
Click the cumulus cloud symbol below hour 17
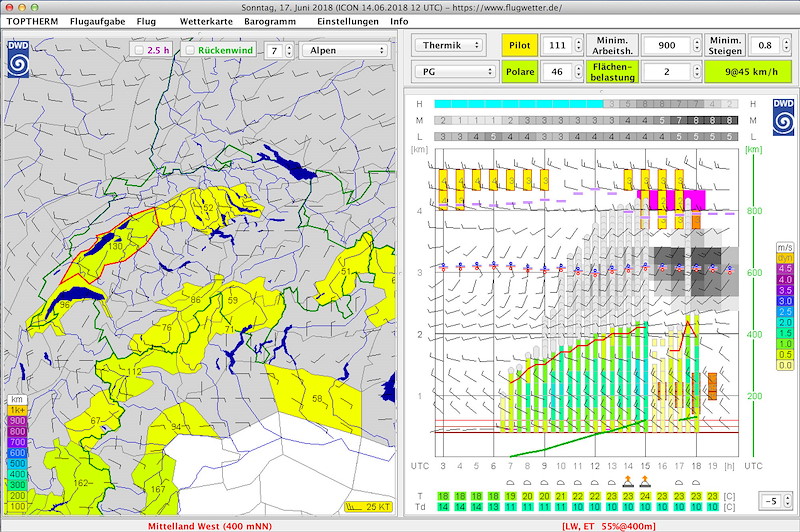tap(679, 482)
